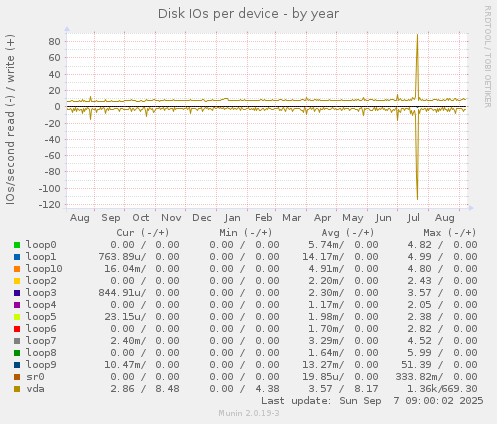Click the 'loop4' device label
Screen dimensions: 497x424
click(41, 305)
